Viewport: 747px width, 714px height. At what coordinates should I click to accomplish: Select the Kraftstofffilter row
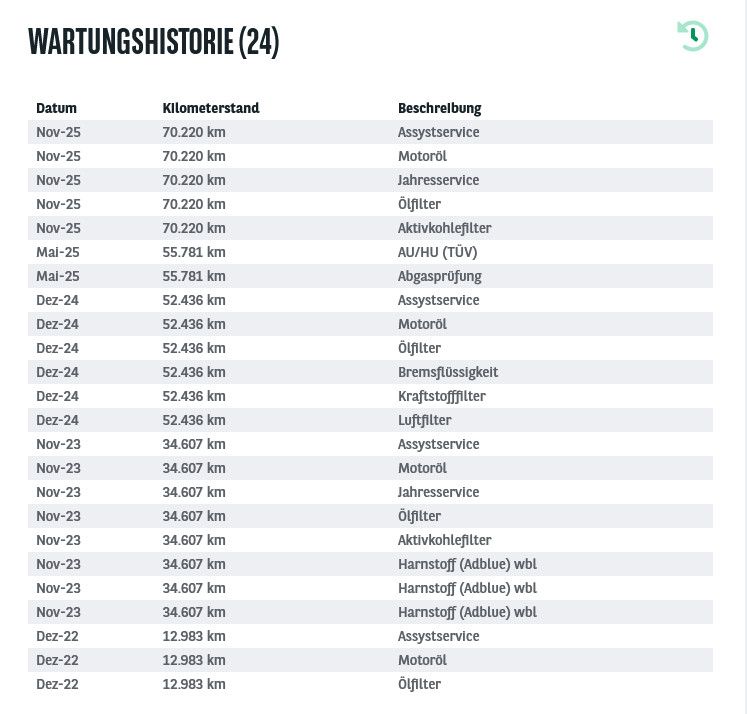[x=370, y=396]
